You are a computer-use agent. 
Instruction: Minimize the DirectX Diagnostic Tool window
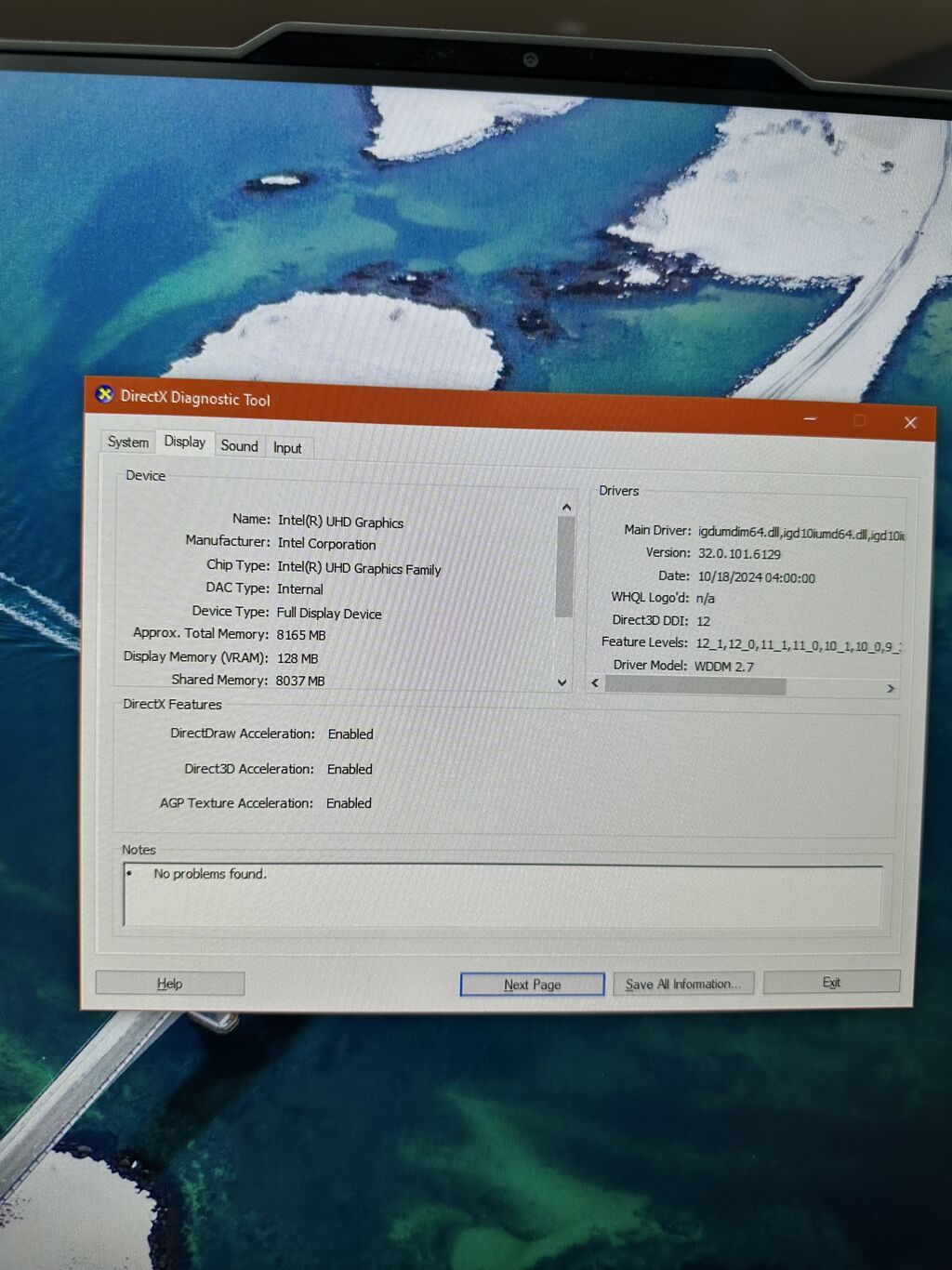tap(810, 419)
